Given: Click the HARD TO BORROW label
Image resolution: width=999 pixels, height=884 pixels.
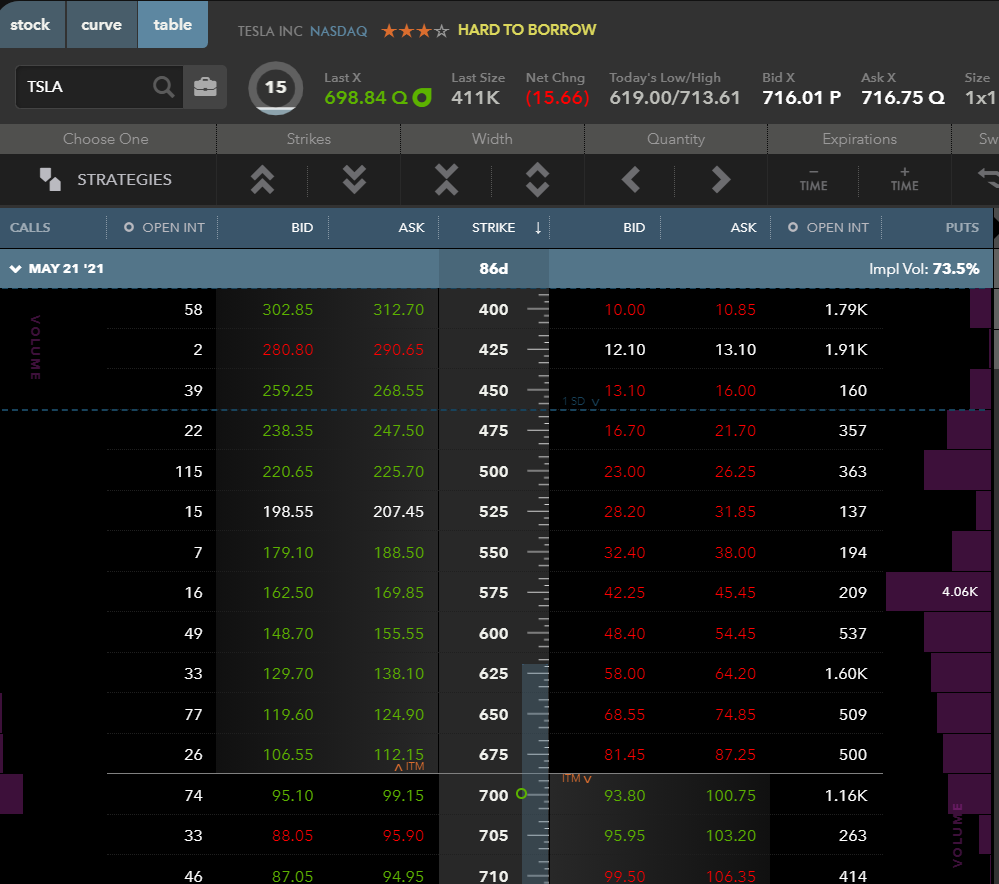Looking at the screenshot, I should [527, 30].
